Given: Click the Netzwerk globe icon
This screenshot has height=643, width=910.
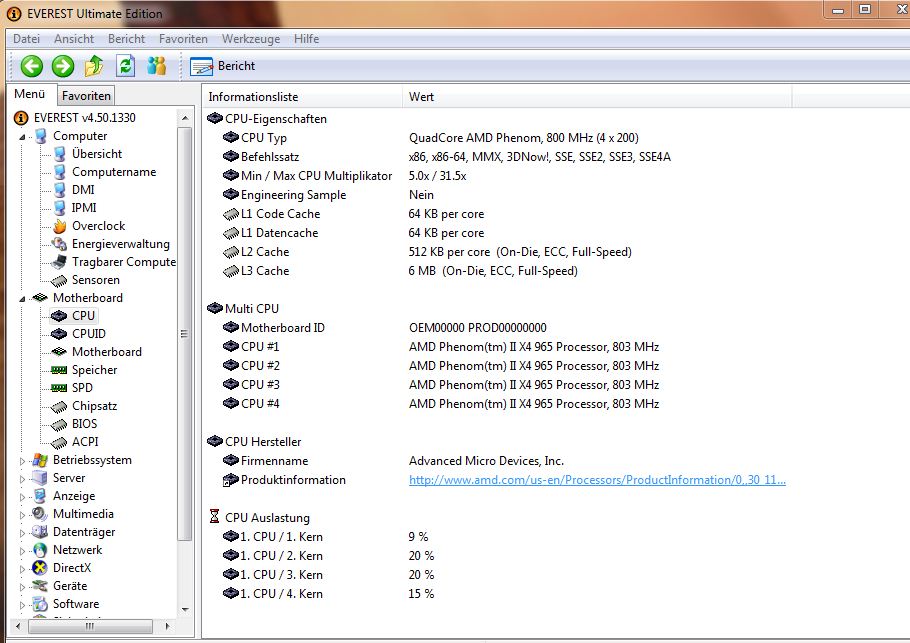Looking at the screenshot, I should pyautogui.click(x=40, y=550).
